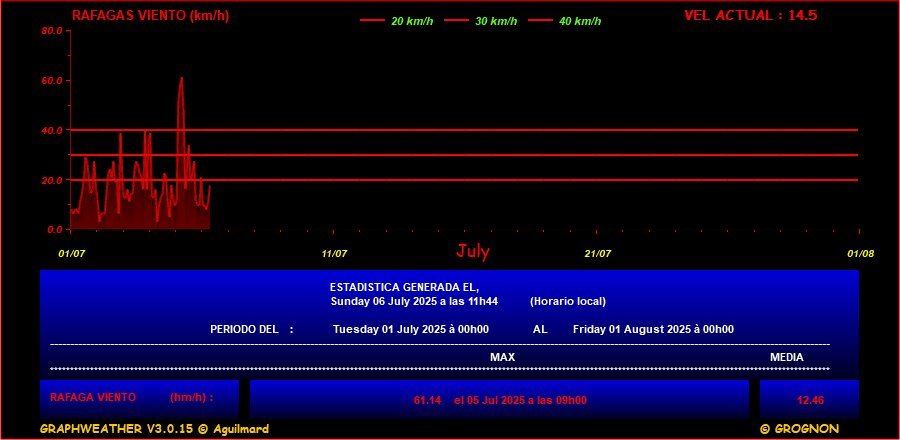Click the 80.0 y-axis label

point(52,30)
